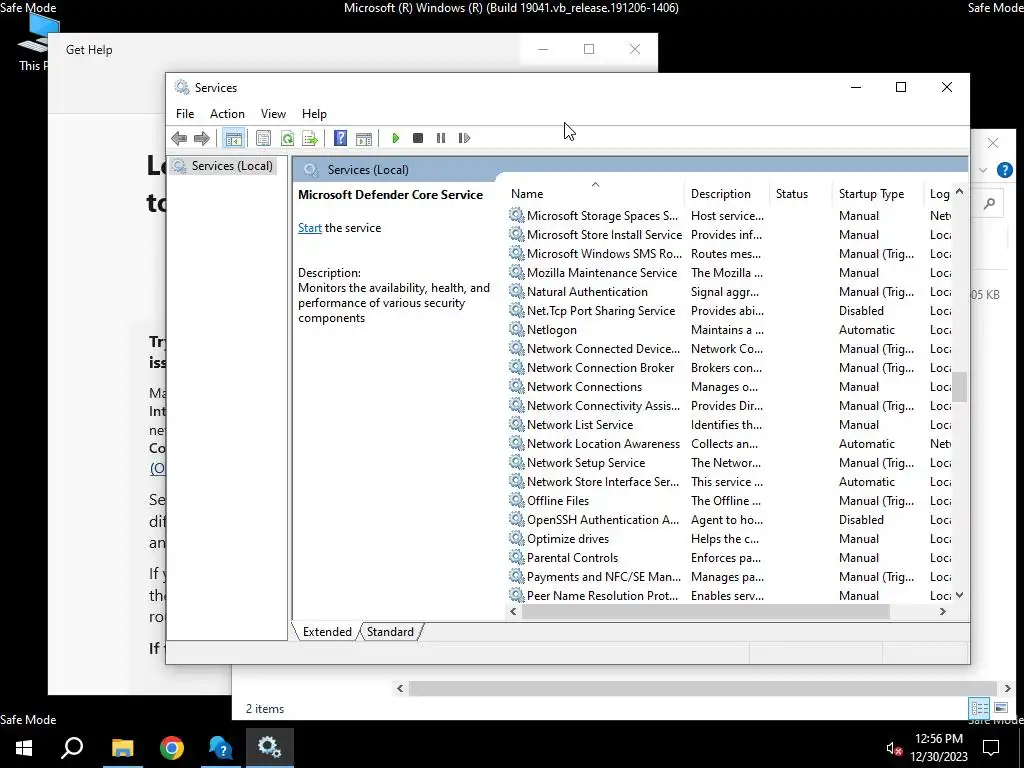
Task: Switch to the Extended tab
Action: tap(327, 632)
